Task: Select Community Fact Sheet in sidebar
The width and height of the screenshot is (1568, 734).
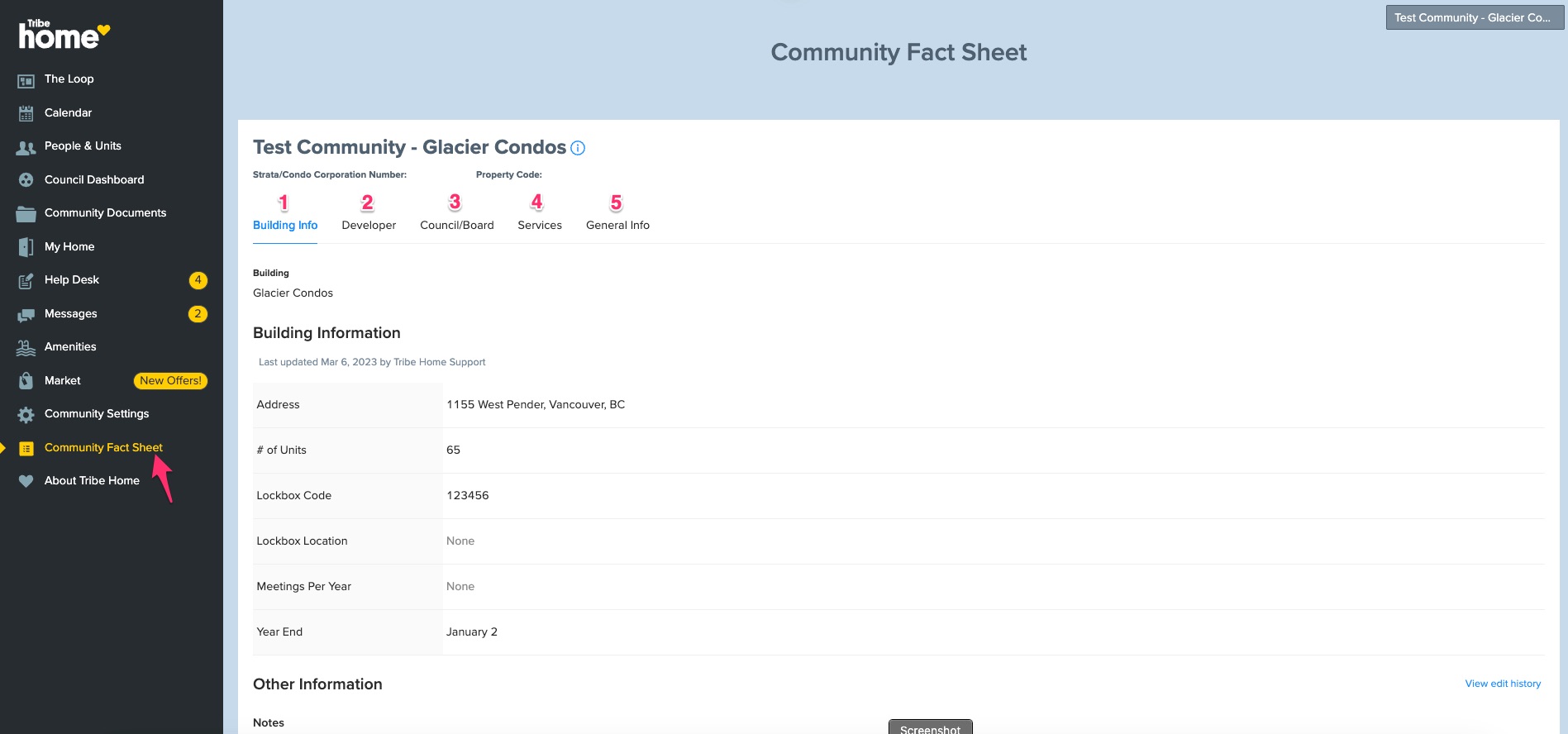Action: tap(103, 447)
